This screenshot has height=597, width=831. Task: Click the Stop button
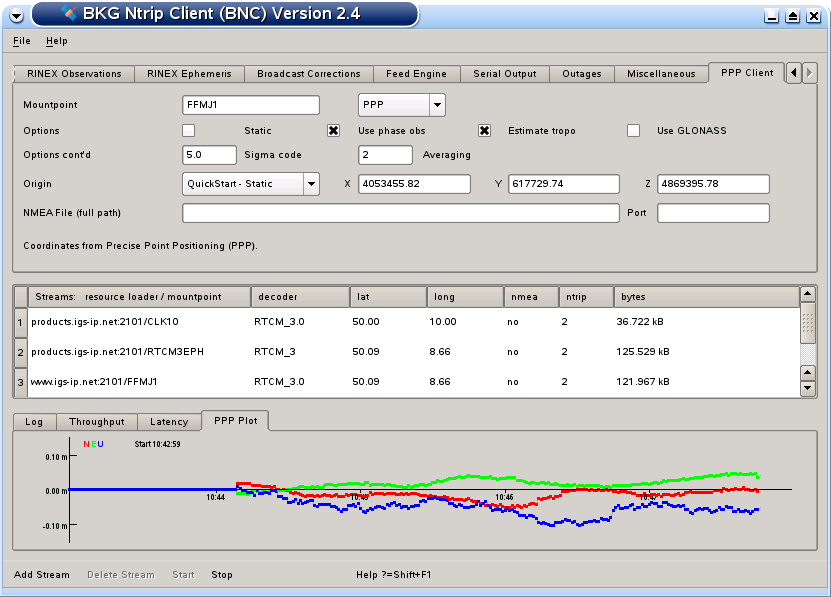coord(221,575)
